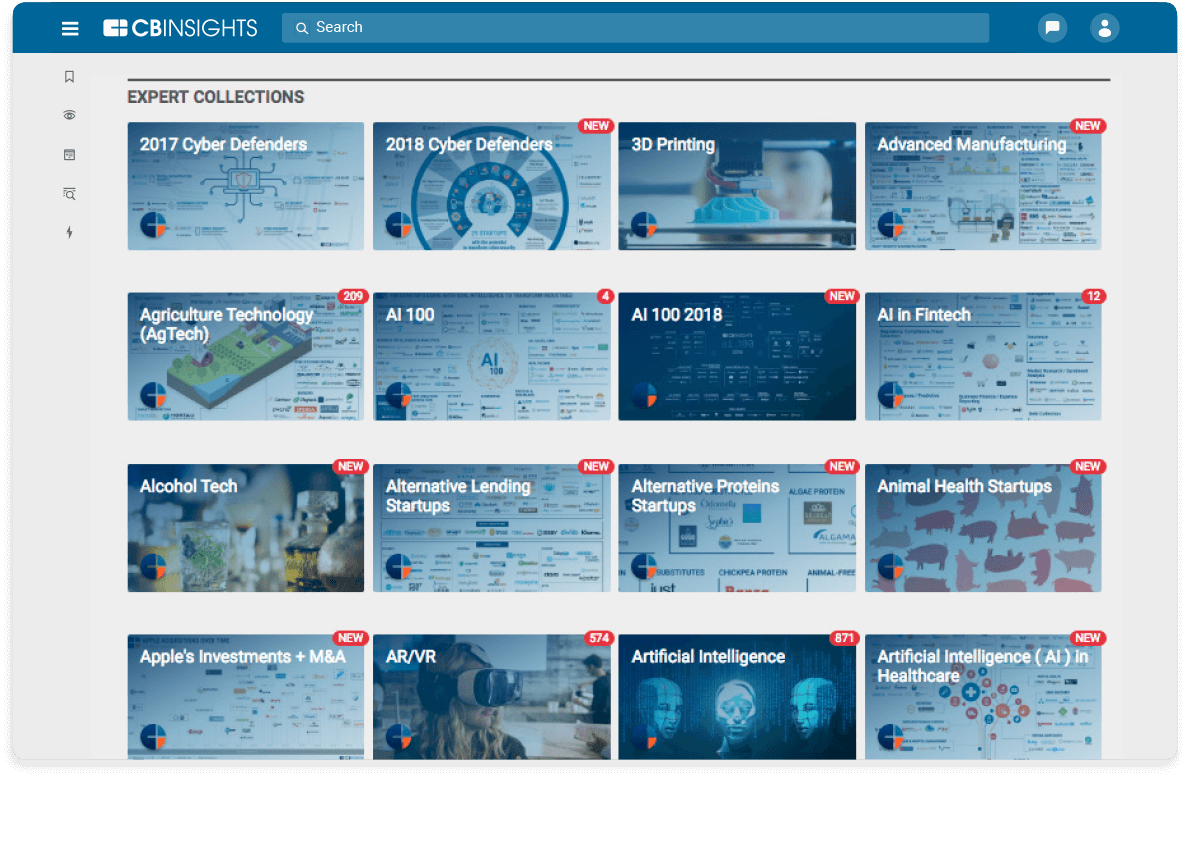Screen dimensions: 1190x850
Task: Open Agriculture Technology (AgTech) collection
Action: tap(245, 357)
